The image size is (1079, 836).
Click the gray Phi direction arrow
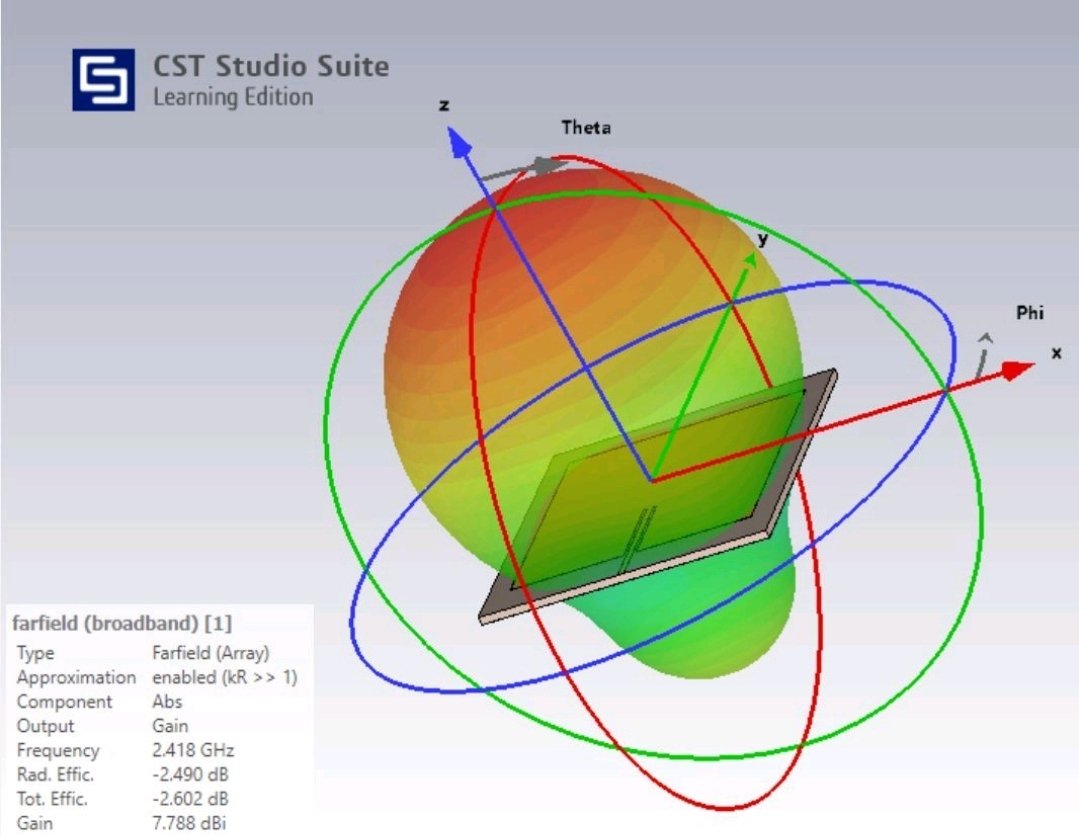click(983, 356)
